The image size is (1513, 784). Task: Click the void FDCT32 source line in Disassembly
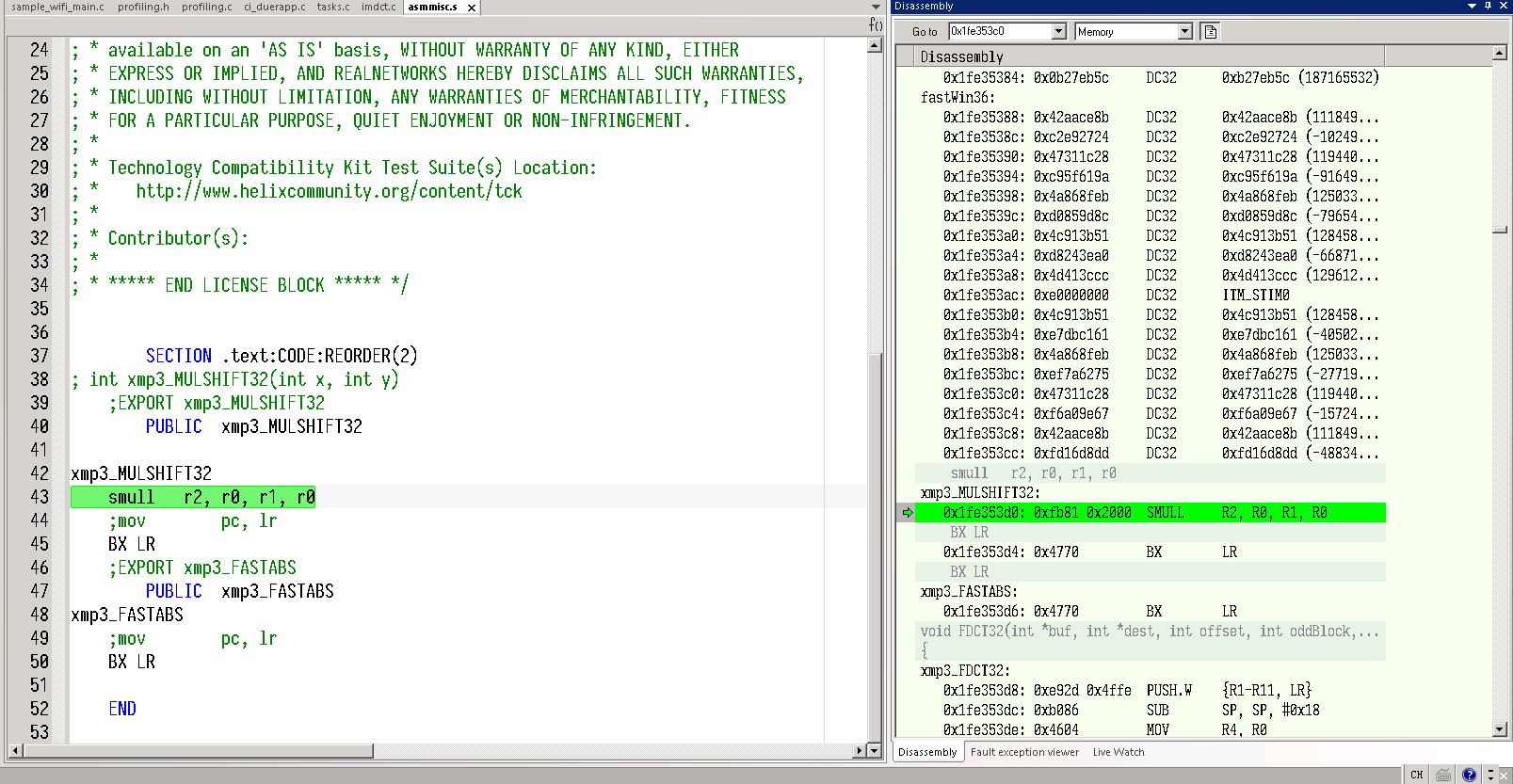pos(1150,632)
